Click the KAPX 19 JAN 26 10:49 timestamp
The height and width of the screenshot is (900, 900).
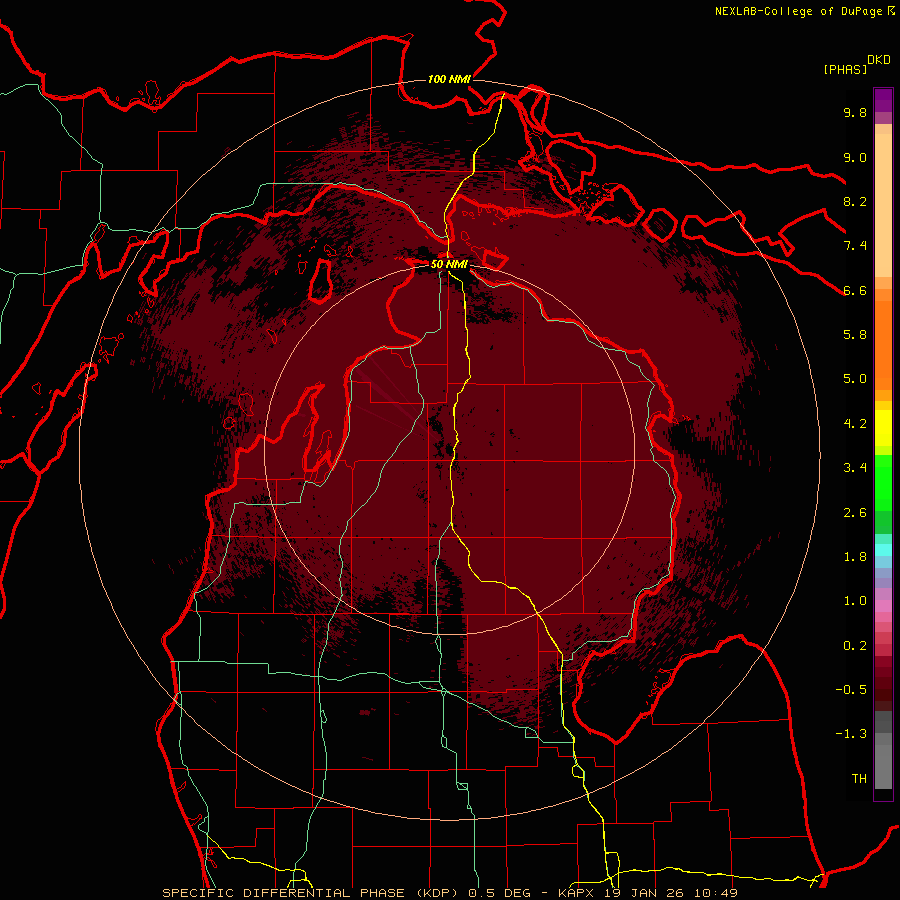(647, 893)
